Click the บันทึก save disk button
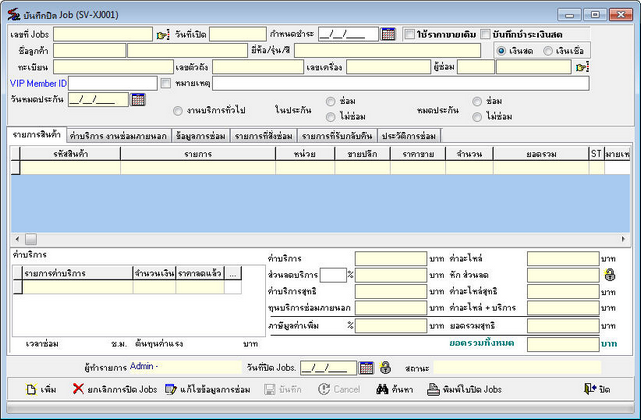Screen dimensions: 641x420 click(x=282, y=389)
